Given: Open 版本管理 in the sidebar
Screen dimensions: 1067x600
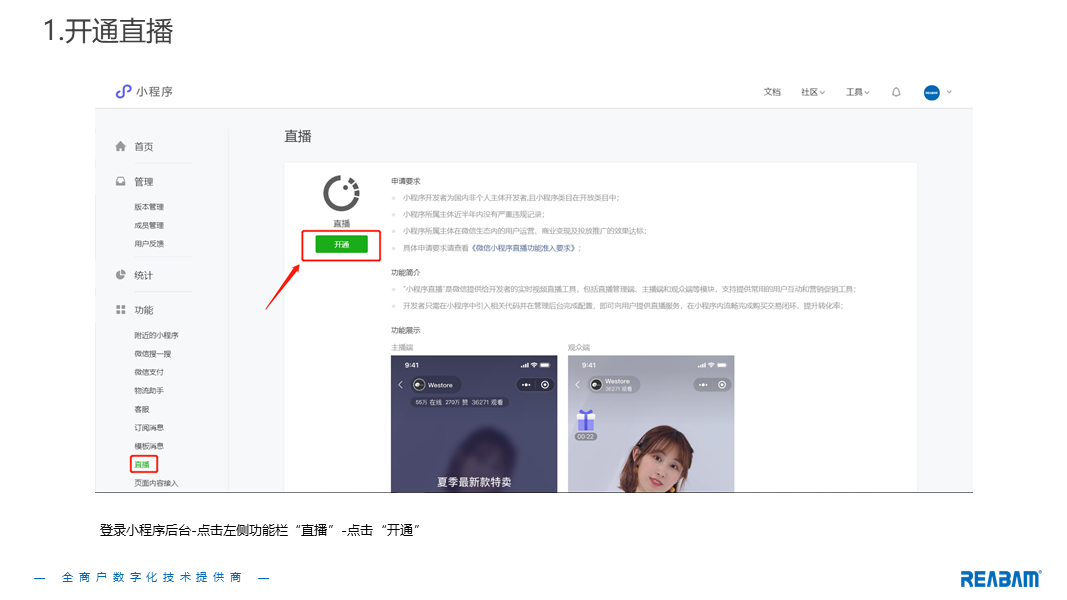Looking at the screenshot, I should coord(149,207).
